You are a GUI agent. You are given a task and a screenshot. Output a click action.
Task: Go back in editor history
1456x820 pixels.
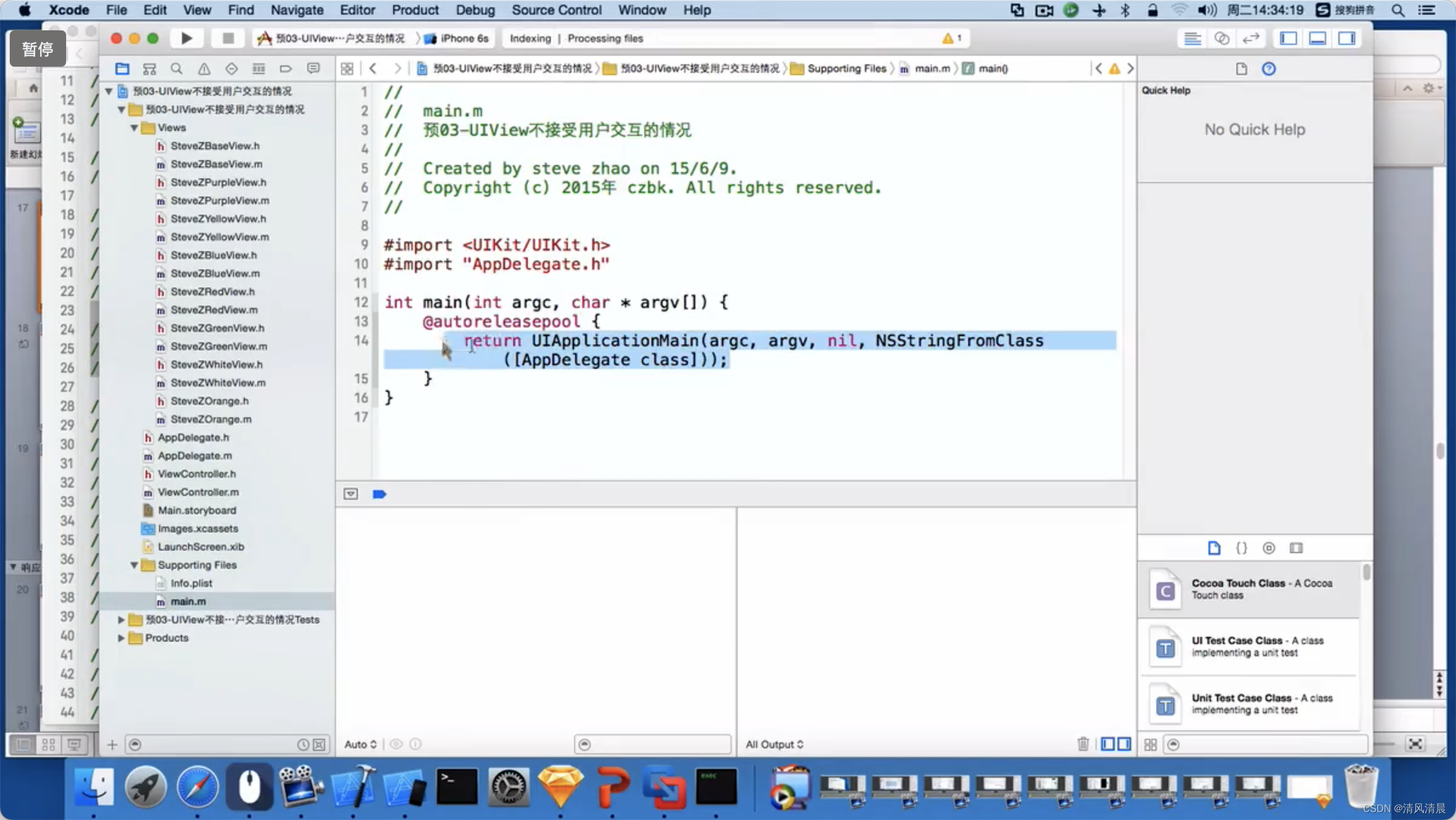pos(372,69)
